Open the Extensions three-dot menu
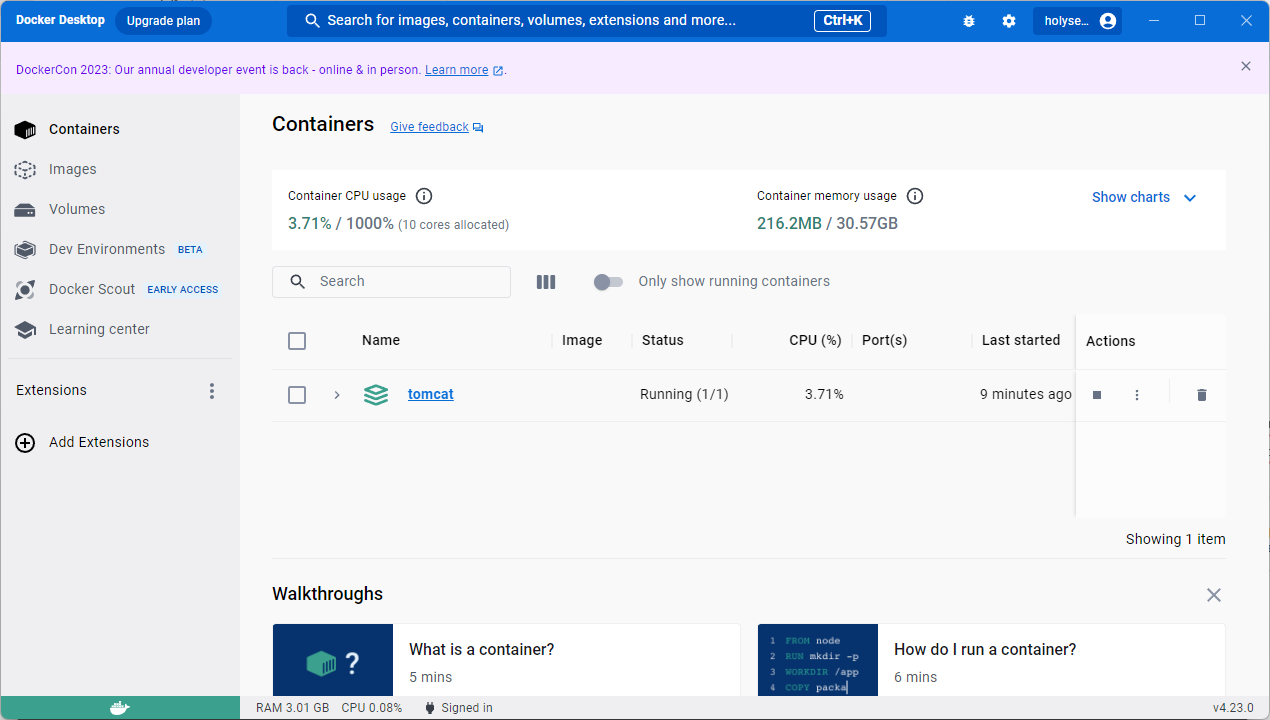Image resolution: width=1270 pixels, height=720 pixels. [x=211, y=391]
